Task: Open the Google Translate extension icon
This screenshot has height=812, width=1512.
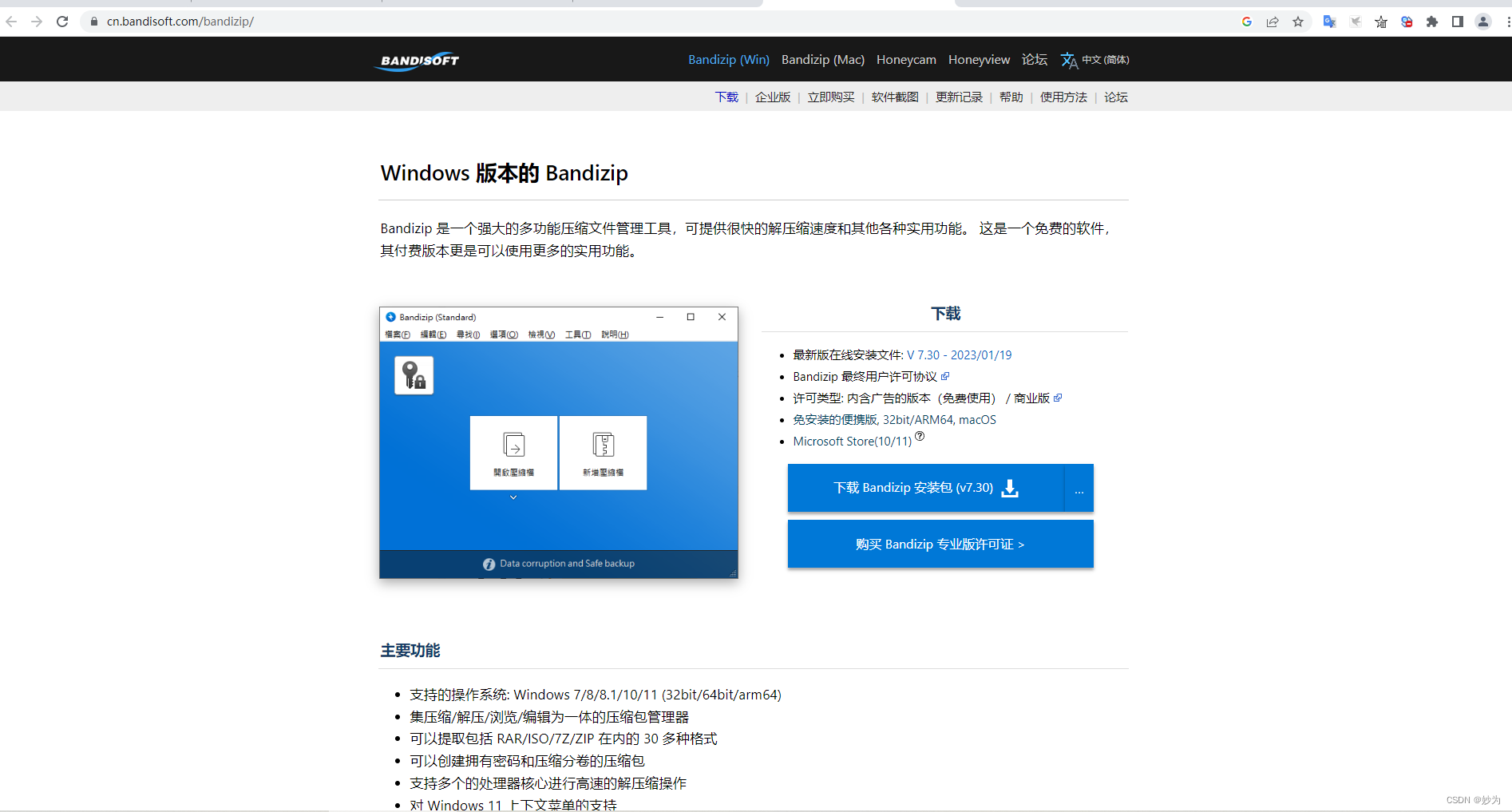Action: (x=1329, y=22)
